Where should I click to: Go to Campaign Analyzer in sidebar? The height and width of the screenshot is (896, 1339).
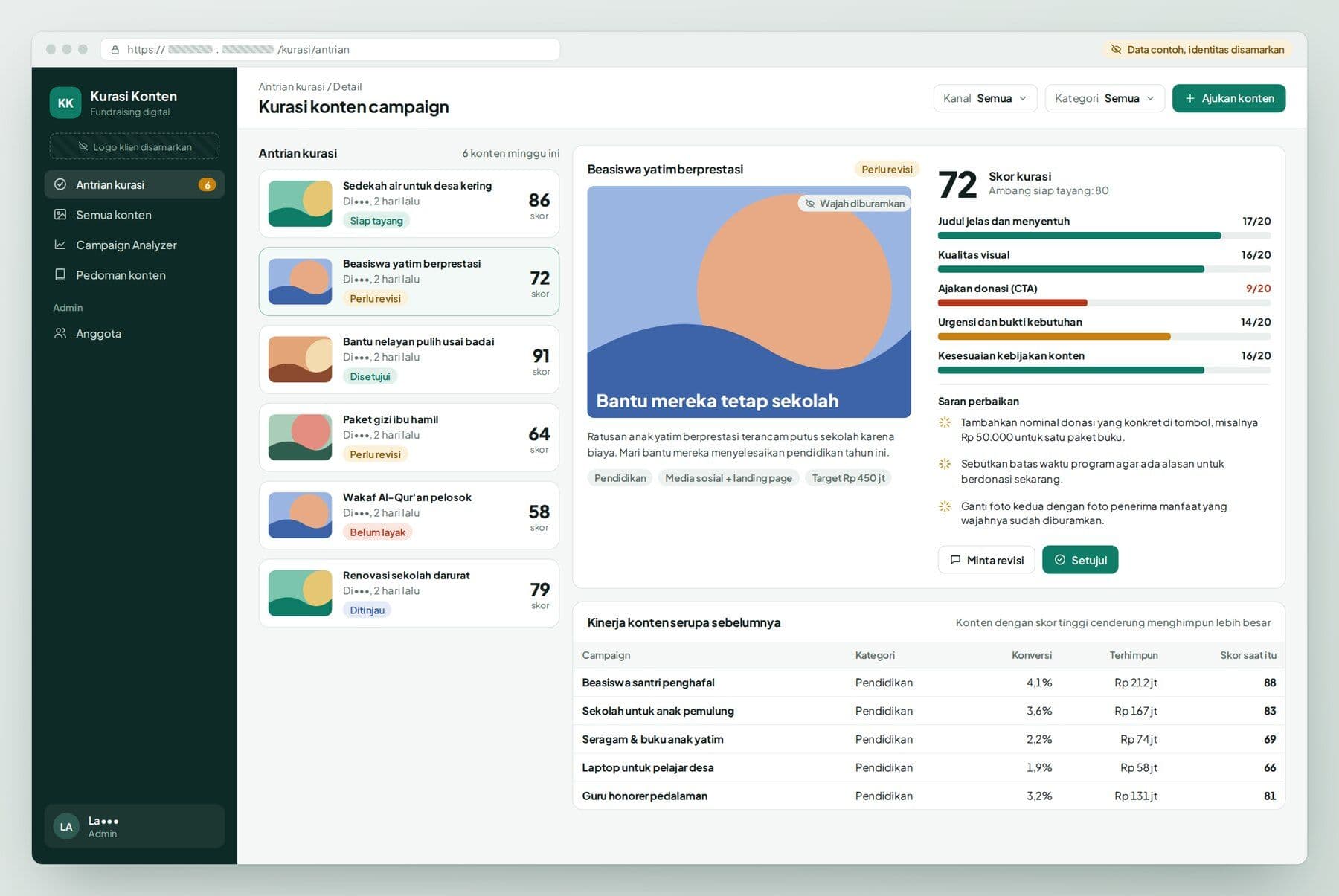pos(135,245)
